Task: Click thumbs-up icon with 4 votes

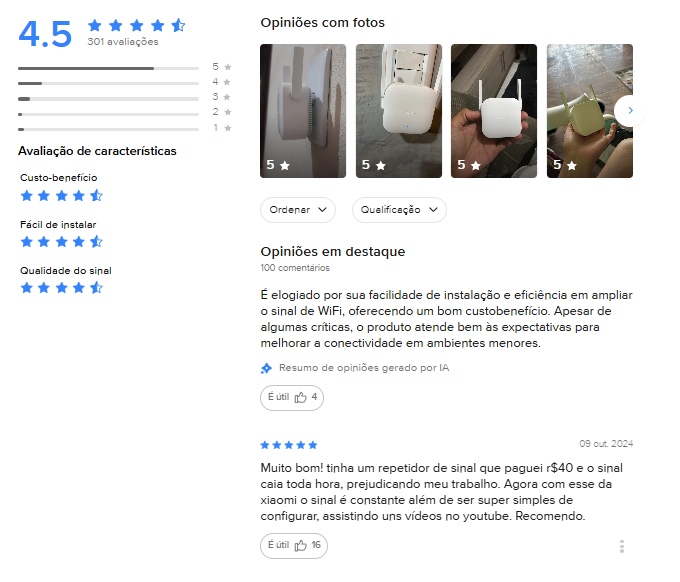Action: coord(301,397)
